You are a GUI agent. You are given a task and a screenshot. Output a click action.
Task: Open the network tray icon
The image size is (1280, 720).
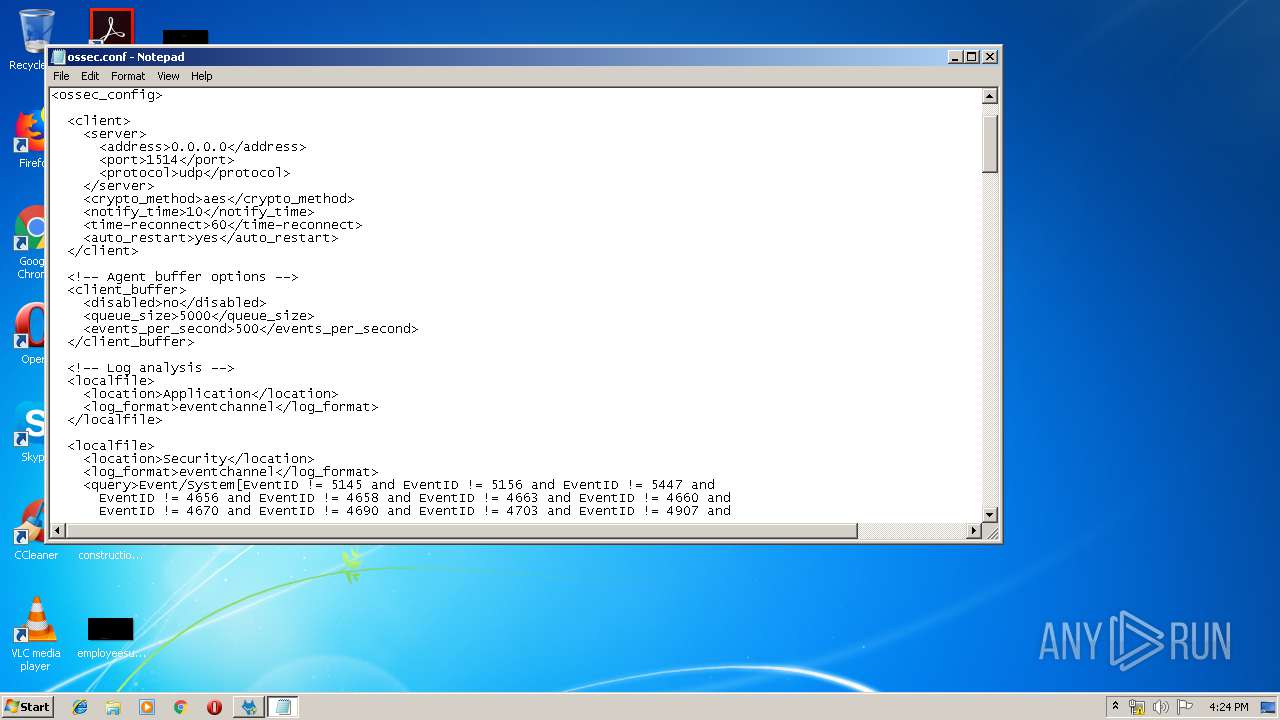(1137, 707)
